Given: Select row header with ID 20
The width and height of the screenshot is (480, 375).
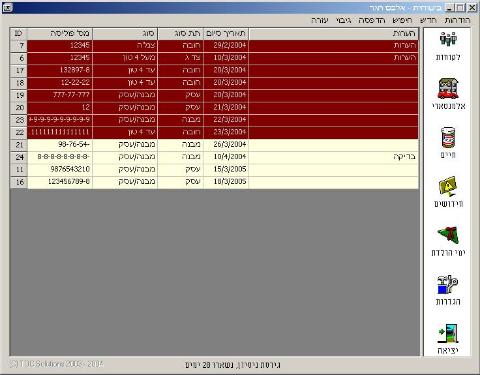Looking at the screenshot, I should tap(19, 107).
